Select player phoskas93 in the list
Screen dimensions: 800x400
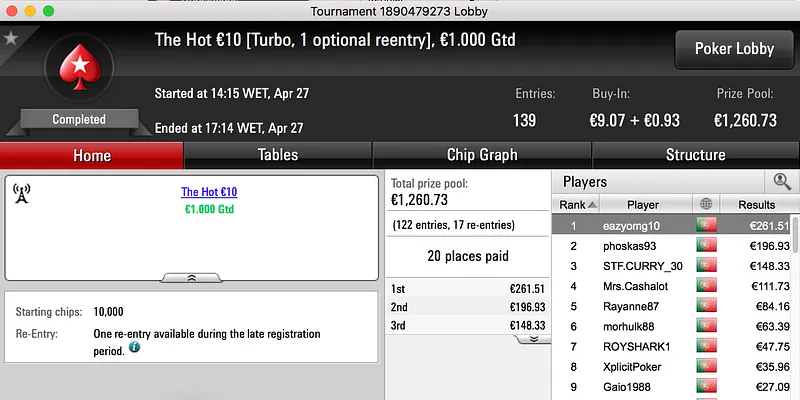pos(630,246)
